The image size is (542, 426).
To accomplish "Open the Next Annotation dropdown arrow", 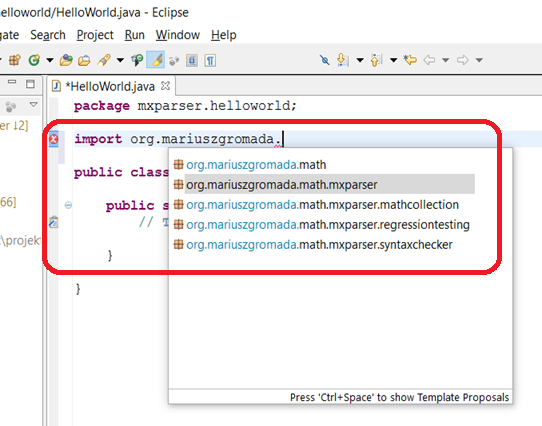I will click(360, 60).
